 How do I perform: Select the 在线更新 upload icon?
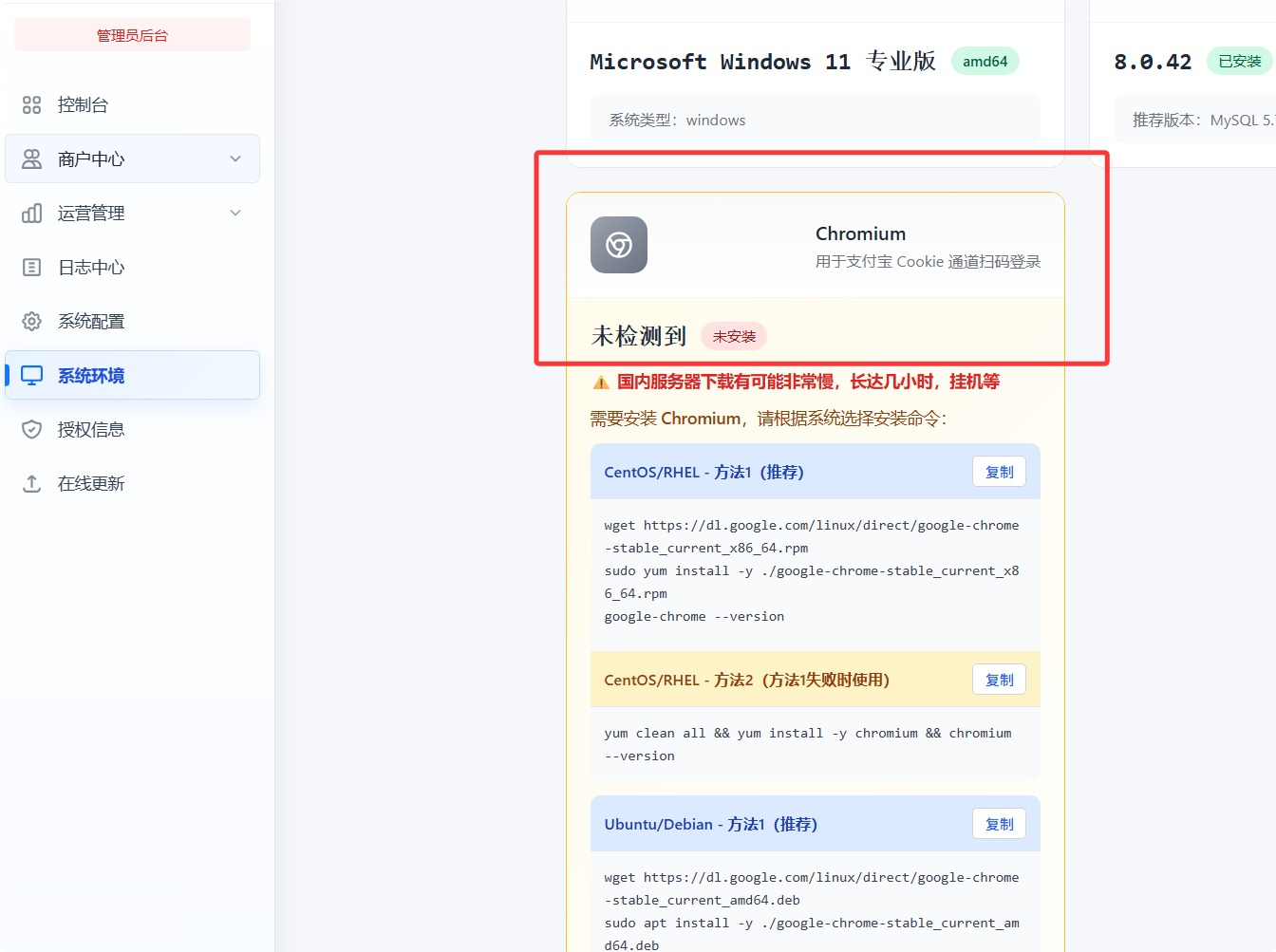coord(32,483)
